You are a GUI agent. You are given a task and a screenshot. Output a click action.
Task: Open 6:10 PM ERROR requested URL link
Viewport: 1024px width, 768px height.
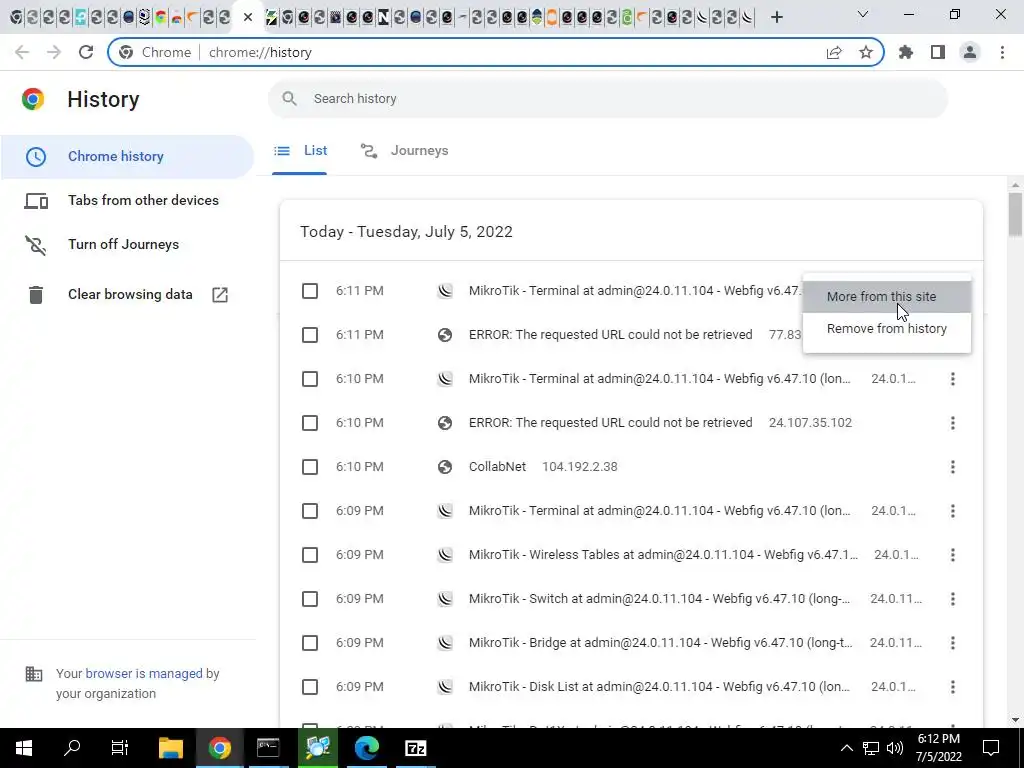point(611,423)
